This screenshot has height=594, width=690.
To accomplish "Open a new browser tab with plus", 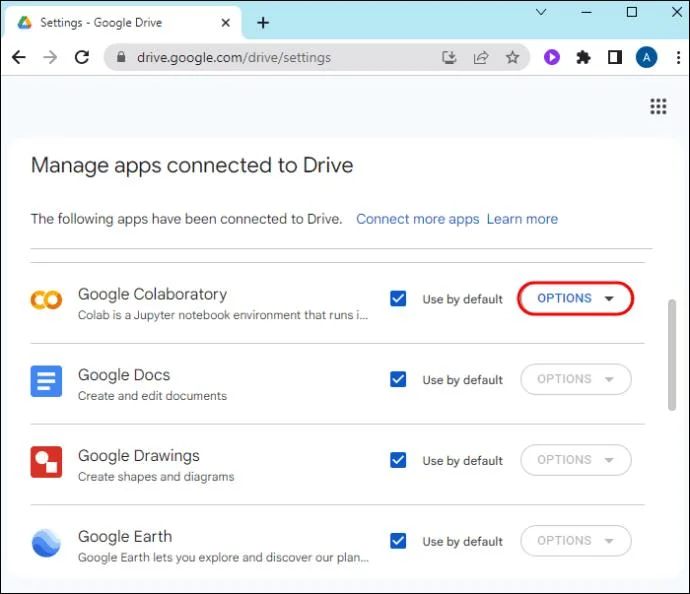I will tap(263, 22).
